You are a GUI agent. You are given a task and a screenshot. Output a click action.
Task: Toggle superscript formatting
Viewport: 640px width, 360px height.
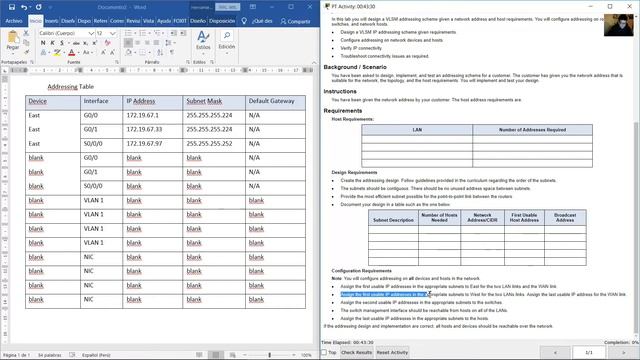point(95,43)
